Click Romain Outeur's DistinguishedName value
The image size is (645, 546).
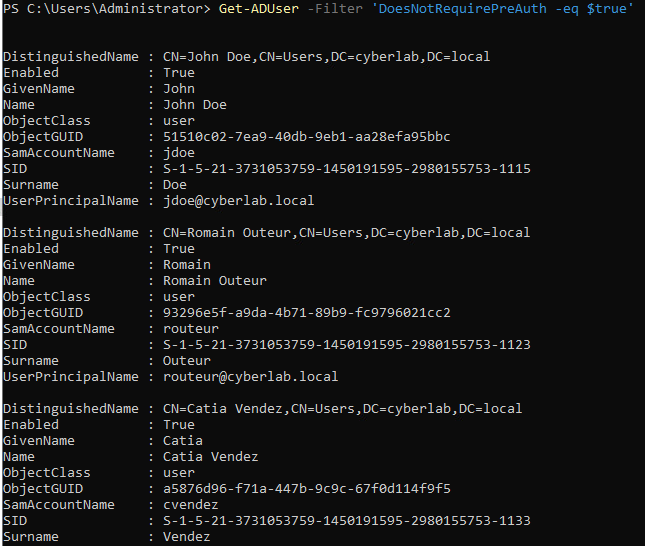346,233
